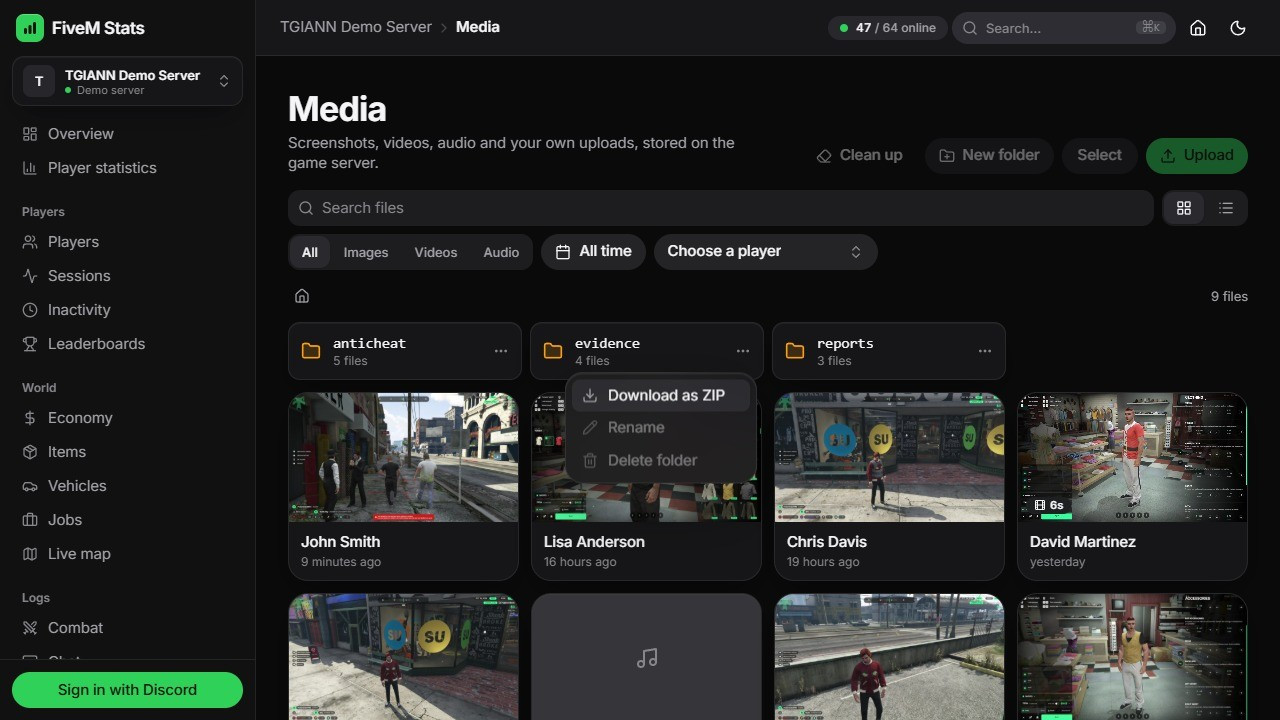This screenshot has height=720, width=1280.
Task: Go to media root home breadcrumb icon
Action: tap(302, 296)
